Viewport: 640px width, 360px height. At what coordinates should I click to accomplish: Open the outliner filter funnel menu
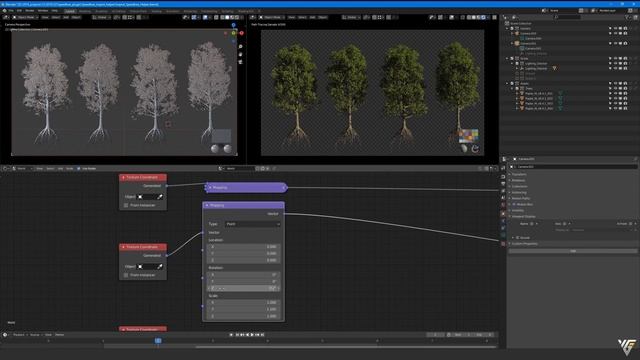click(627, 18)
